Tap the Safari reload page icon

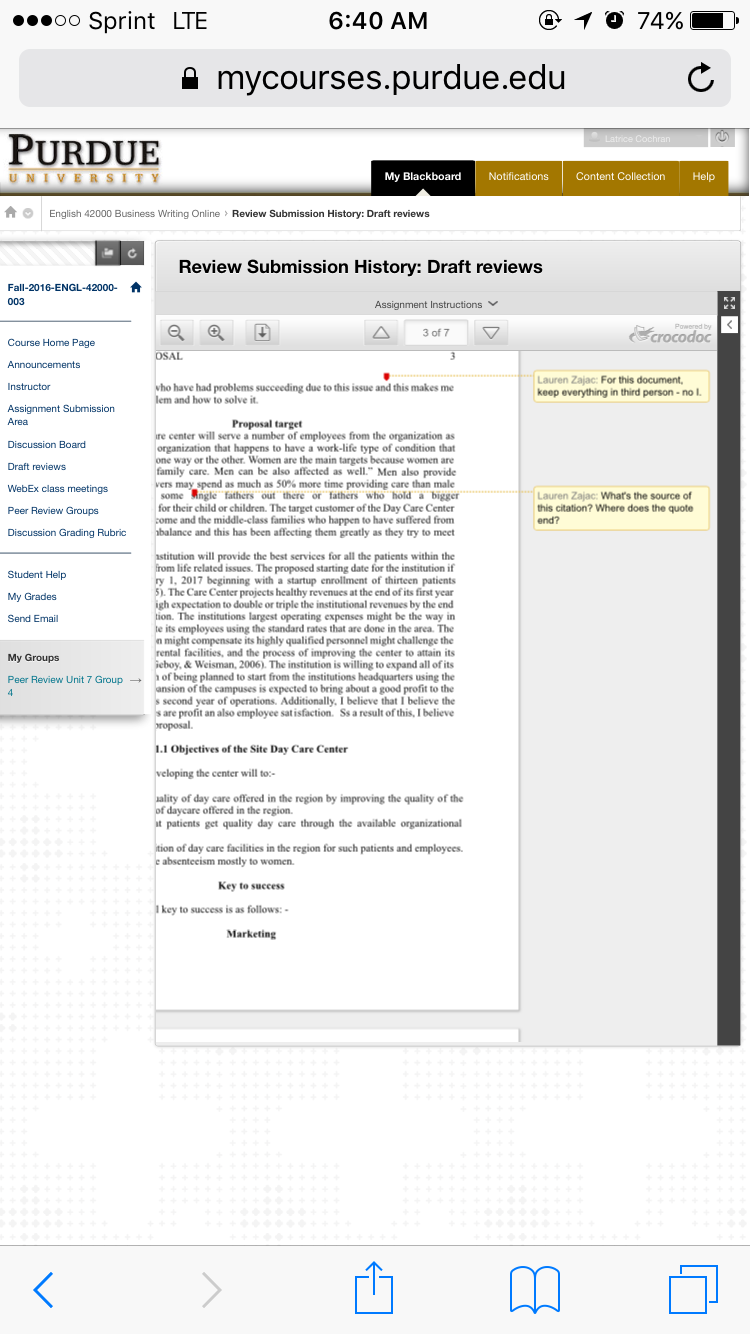click(x=702, y=78)
